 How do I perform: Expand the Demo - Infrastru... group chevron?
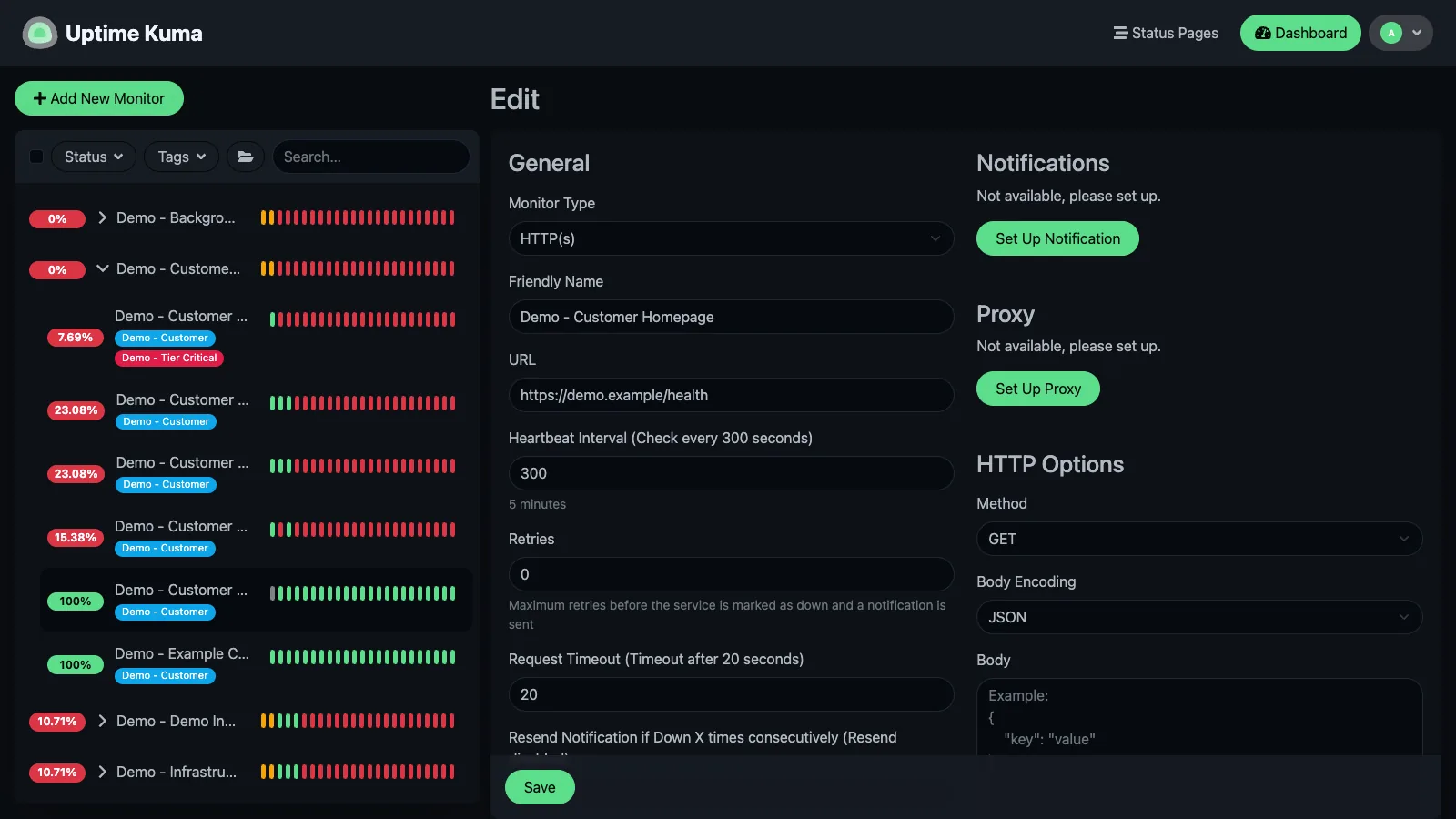(102, 772)
